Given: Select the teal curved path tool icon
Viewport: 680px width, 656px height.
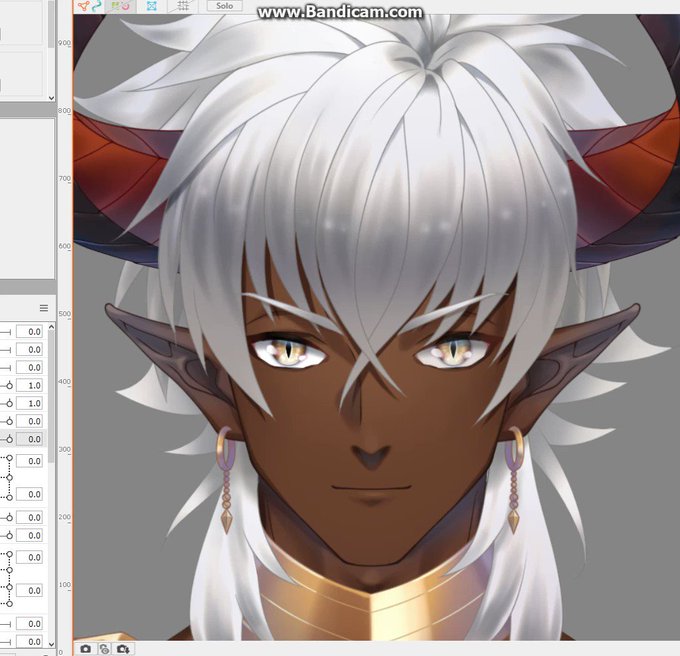Looking at the screenshot, I should (x=97, y=6).
